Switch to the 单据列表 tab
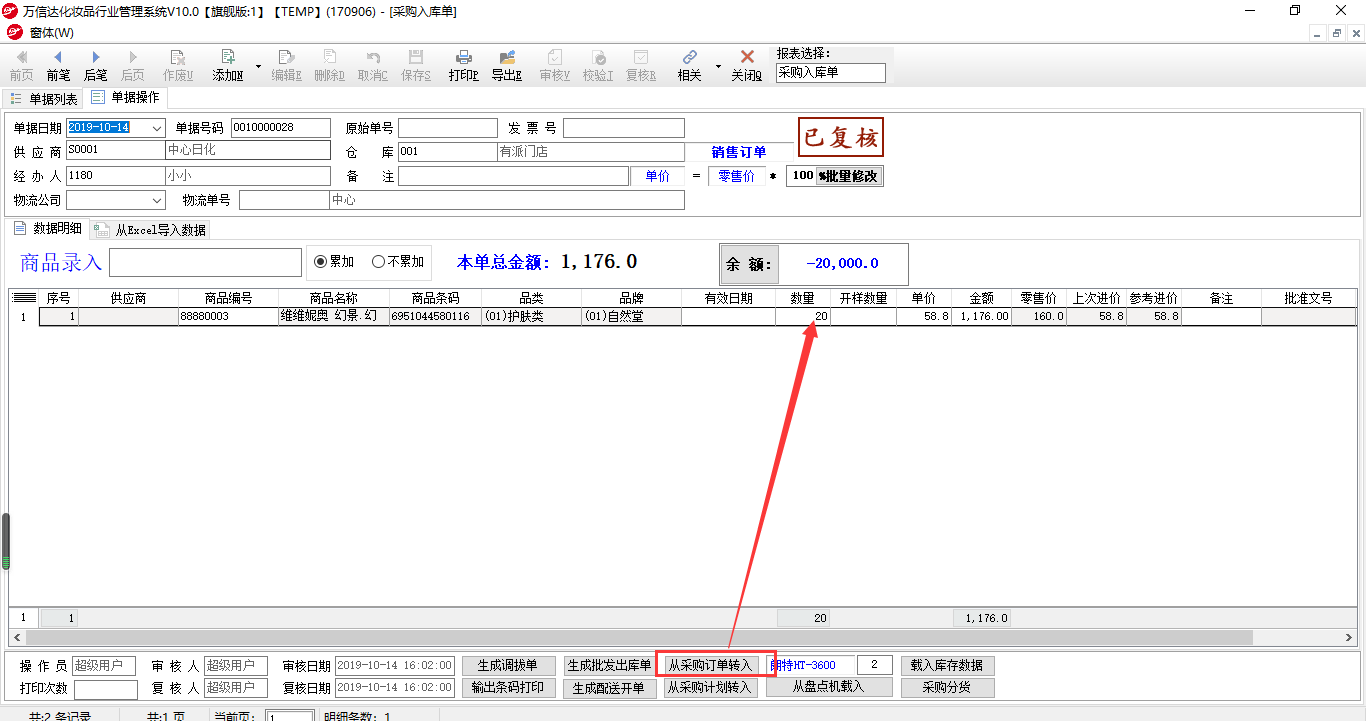The width and height of the screenshot is (1366, 721). pyautogui.click(x=44, y=99)
